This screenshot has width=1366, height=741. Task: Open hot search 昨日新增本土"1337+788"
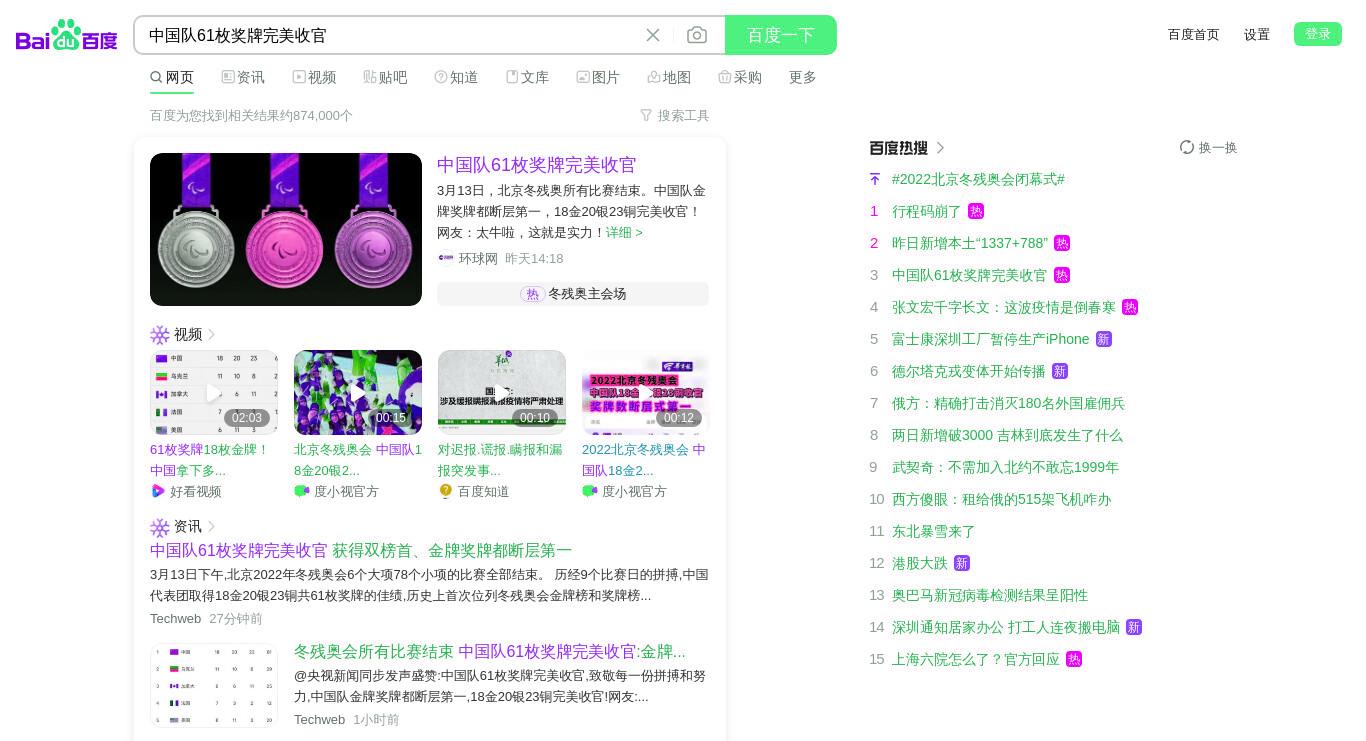(x=970, y=243)
